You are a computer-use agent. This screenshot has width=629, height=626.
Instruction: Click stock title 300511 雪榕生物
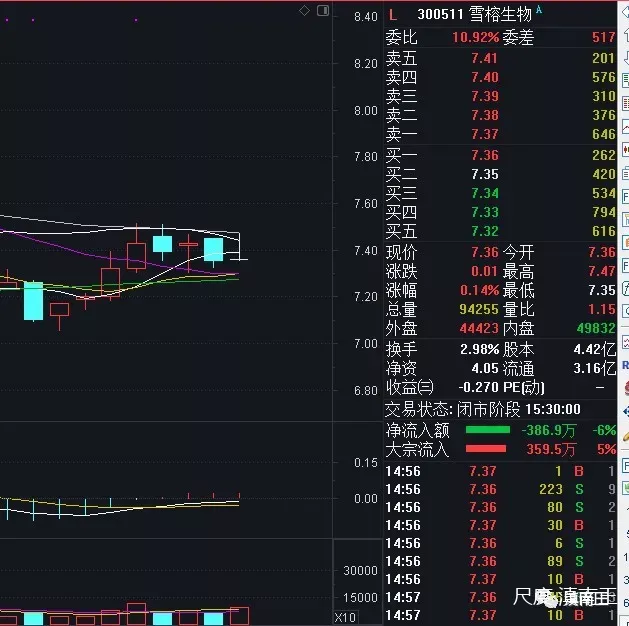(x=474, y=15)
